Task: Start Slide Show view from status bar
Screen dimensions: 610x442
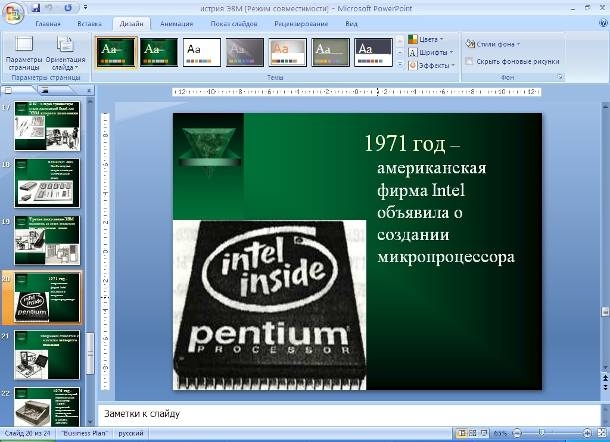Action: (x=484, y=433)
